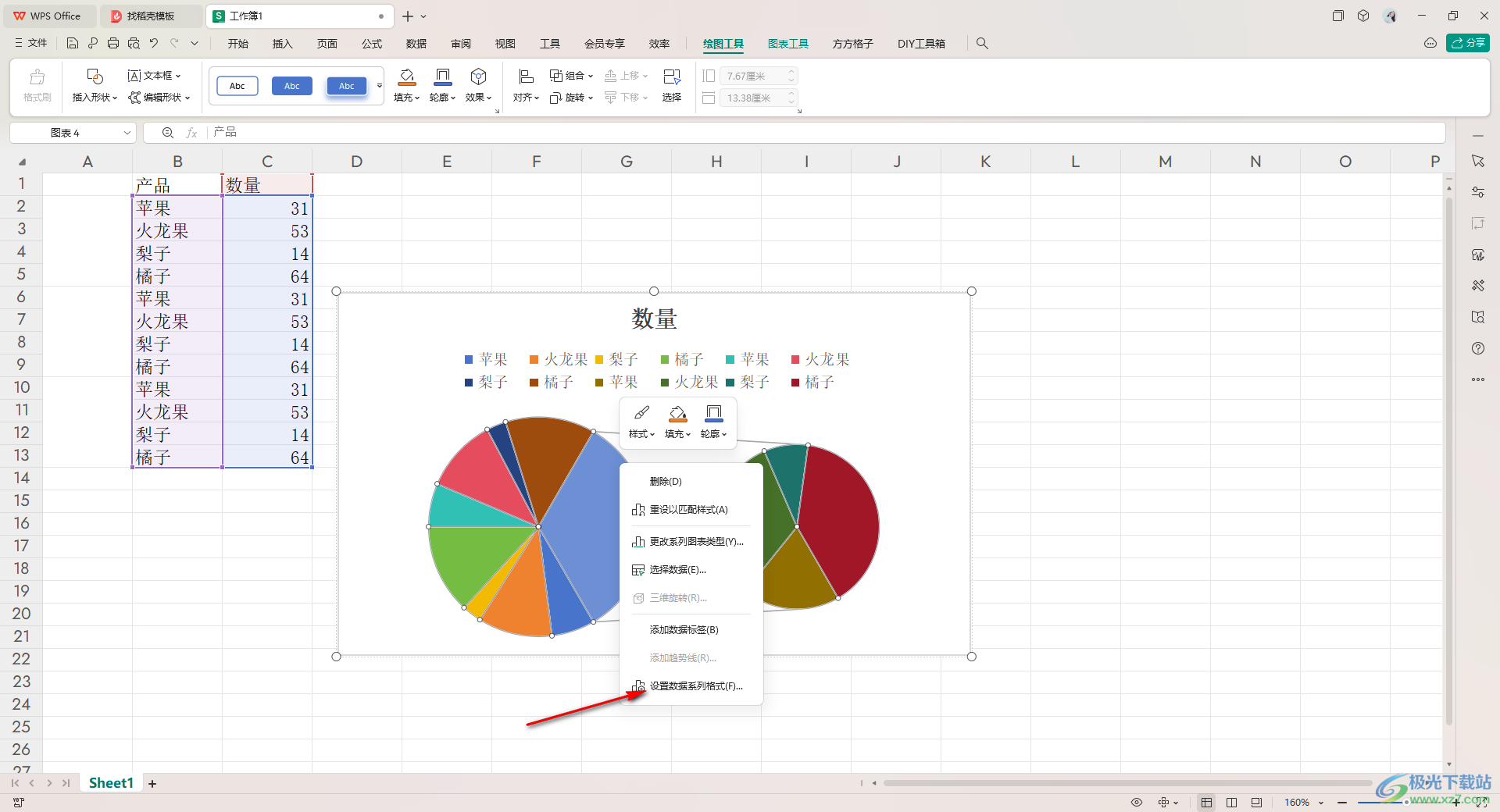
Task: Click the cloud sync icon
Action: point(1430,44)
